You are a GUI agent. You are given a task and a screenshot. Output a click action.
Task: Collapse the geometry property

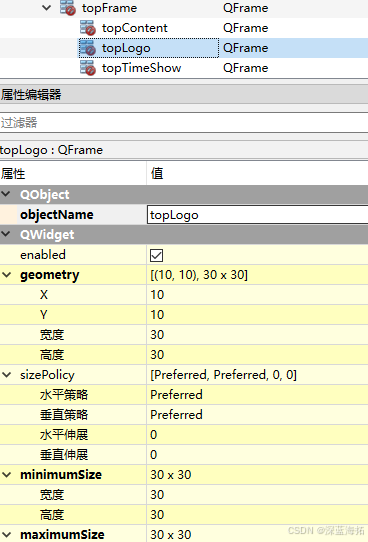[x=7, y=275]
